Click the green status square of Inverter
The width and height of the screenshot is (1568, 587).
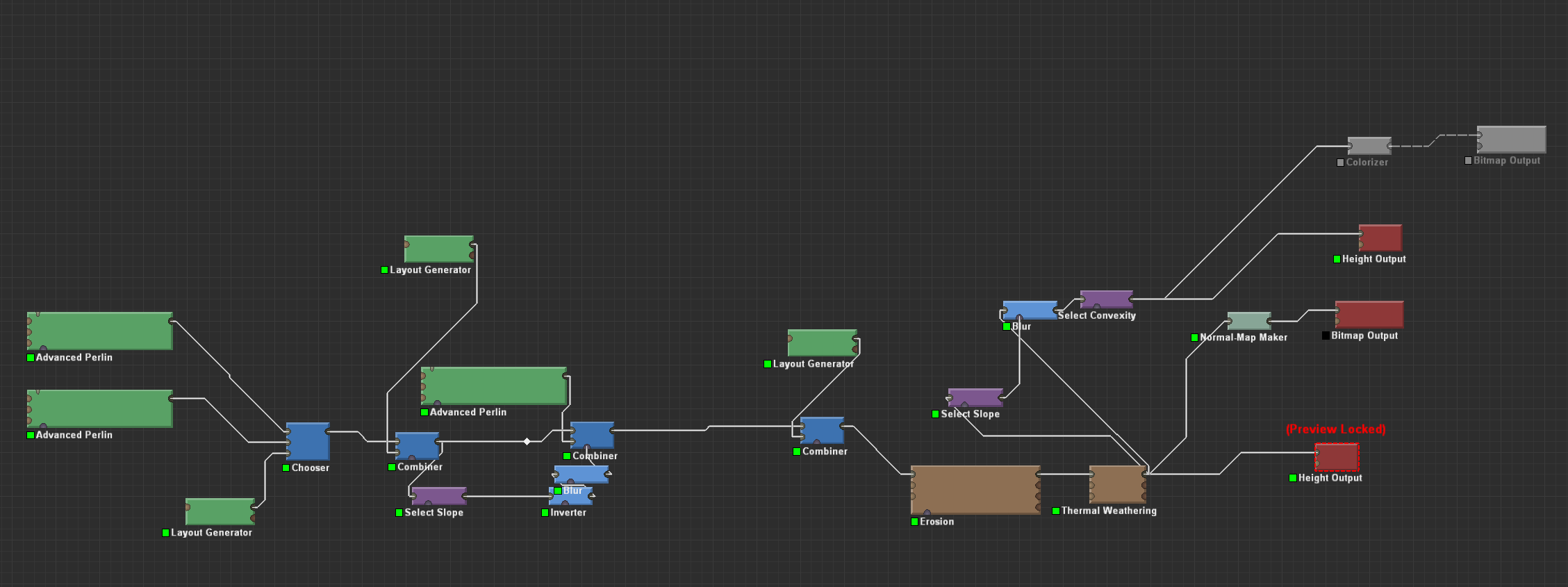545,513
